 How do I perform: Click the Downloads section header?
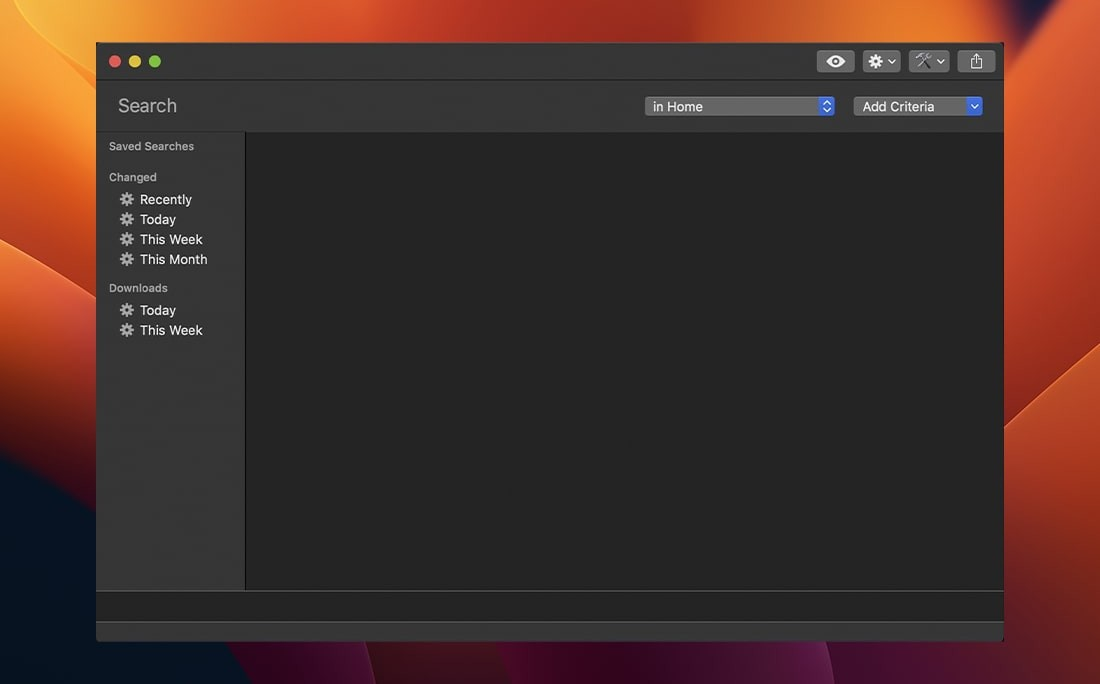point(138,288)
